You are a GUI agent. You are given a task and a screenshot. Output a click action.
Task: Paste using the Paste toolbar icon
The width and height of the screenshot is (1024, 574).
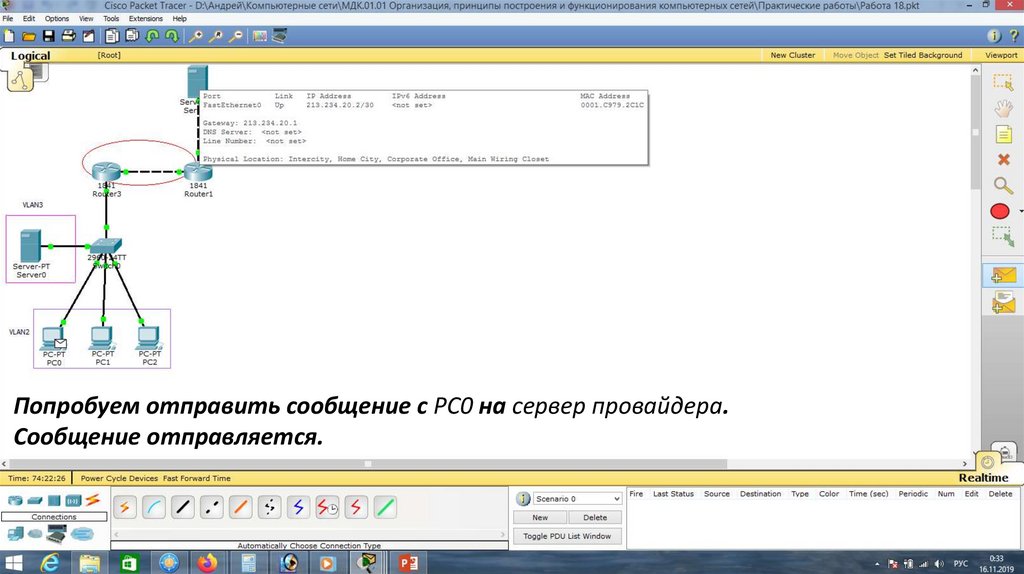[132, 36]
